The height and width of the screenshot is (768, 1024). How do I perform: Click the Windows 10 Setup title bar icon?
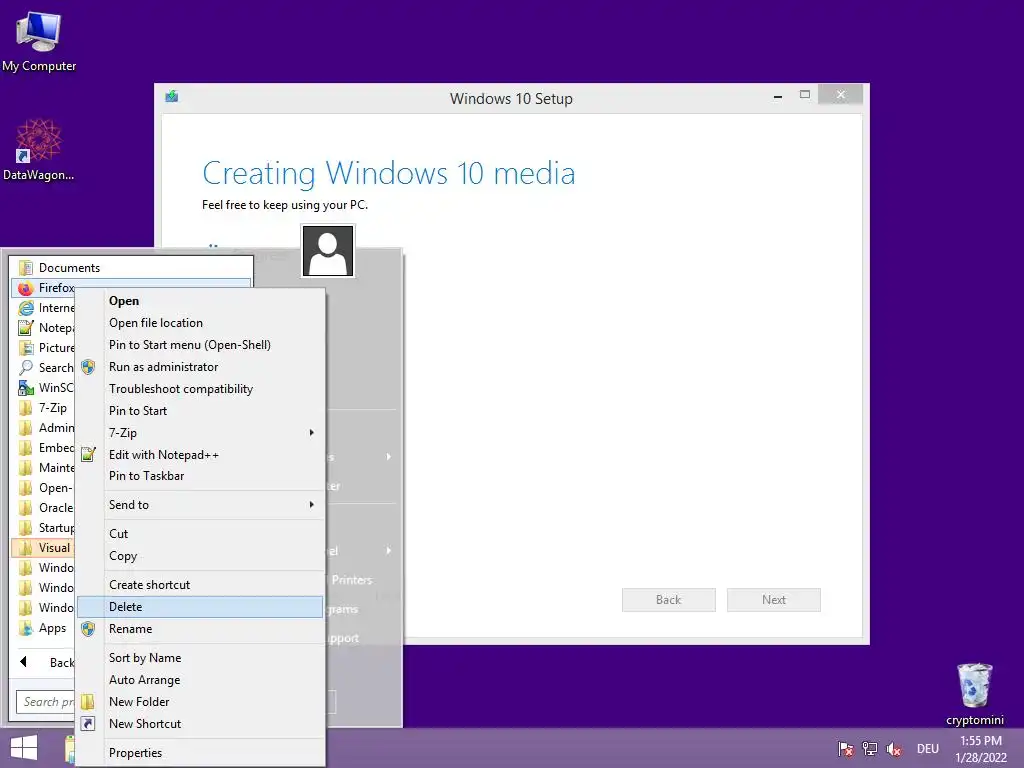[x=172, y=97]
